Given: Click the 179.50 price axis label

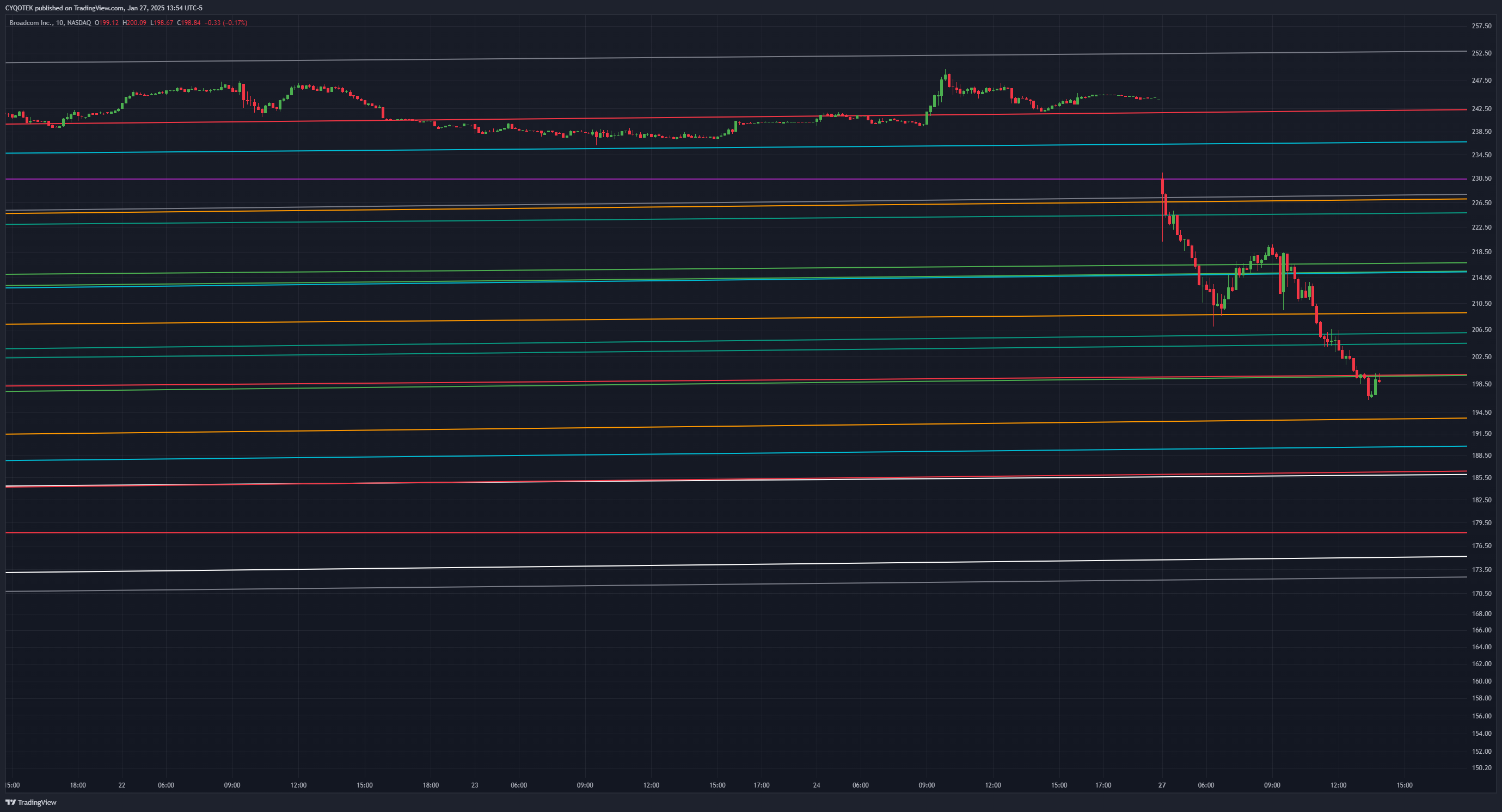Looking at the screenshot, I should (x=1482, y=523).
